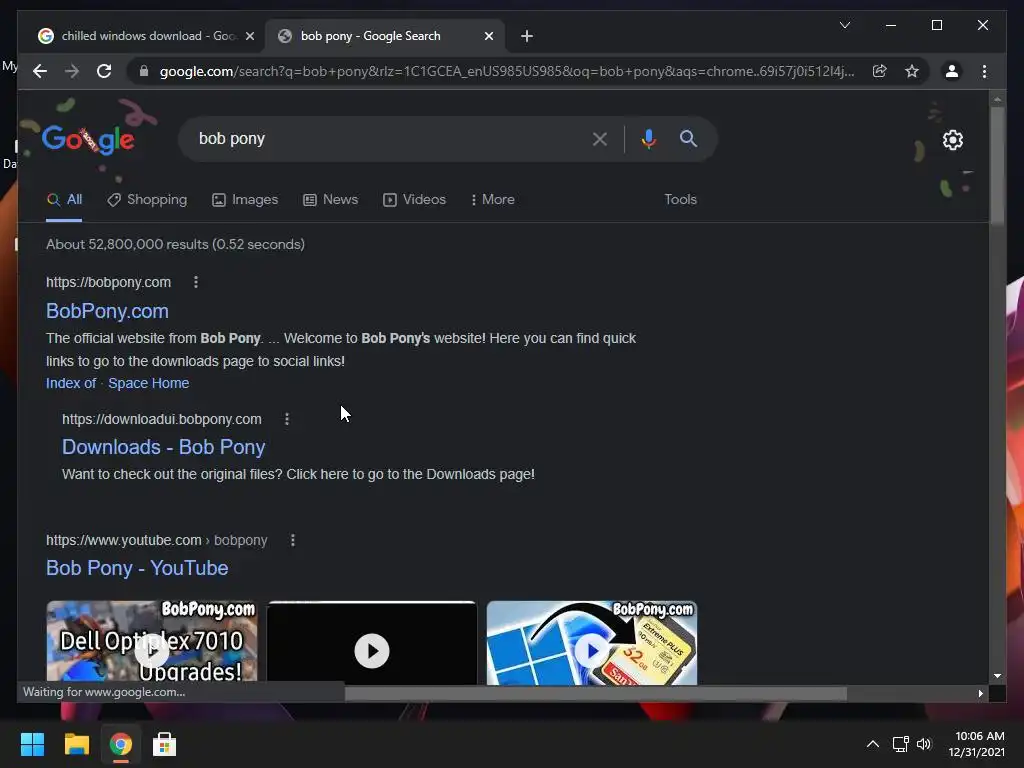
Task: Click the horizontal scrollbar right arrow
Action: coord(980,694)
